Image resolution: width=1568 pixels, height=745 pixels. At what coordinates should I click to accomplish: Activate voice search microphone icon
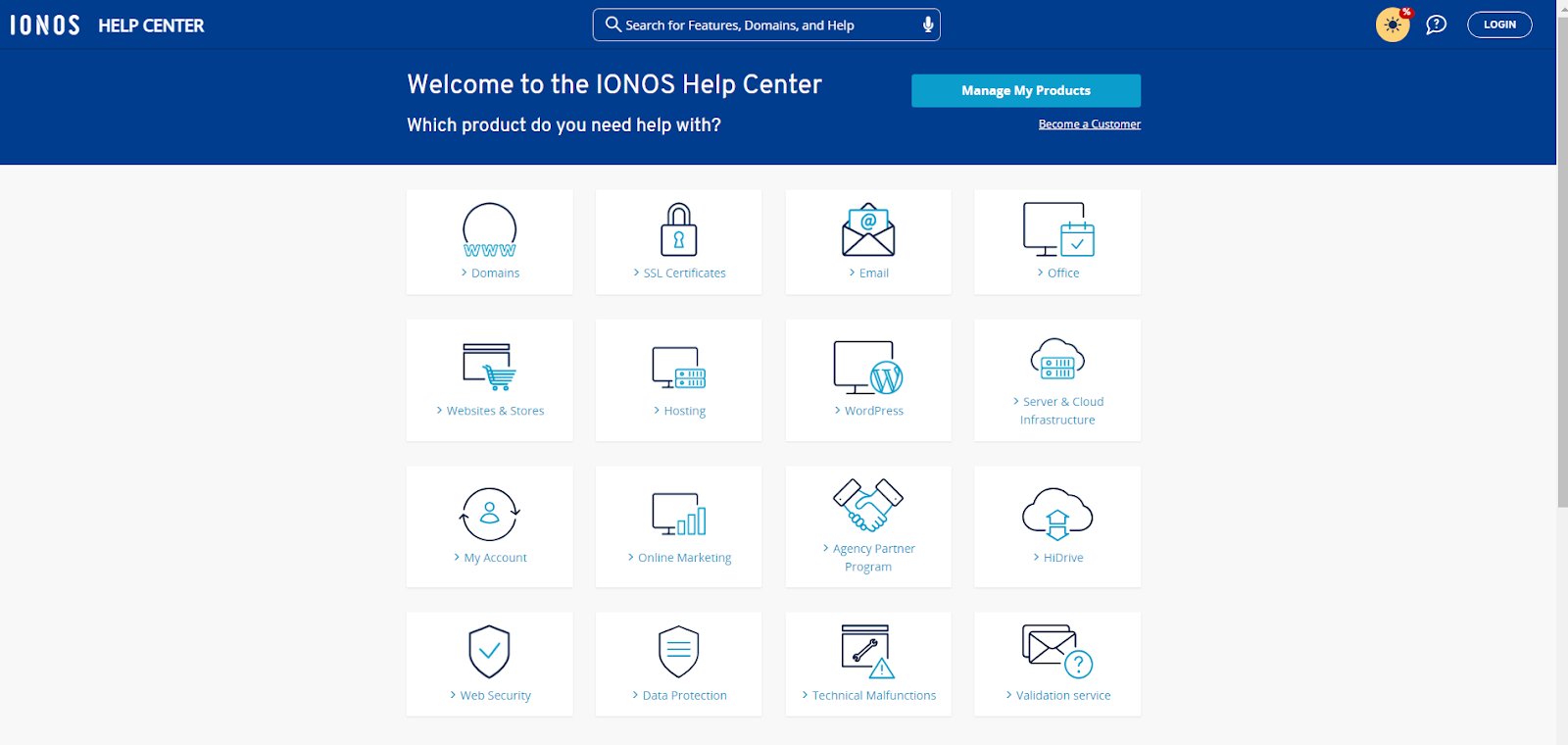(928, 25)
